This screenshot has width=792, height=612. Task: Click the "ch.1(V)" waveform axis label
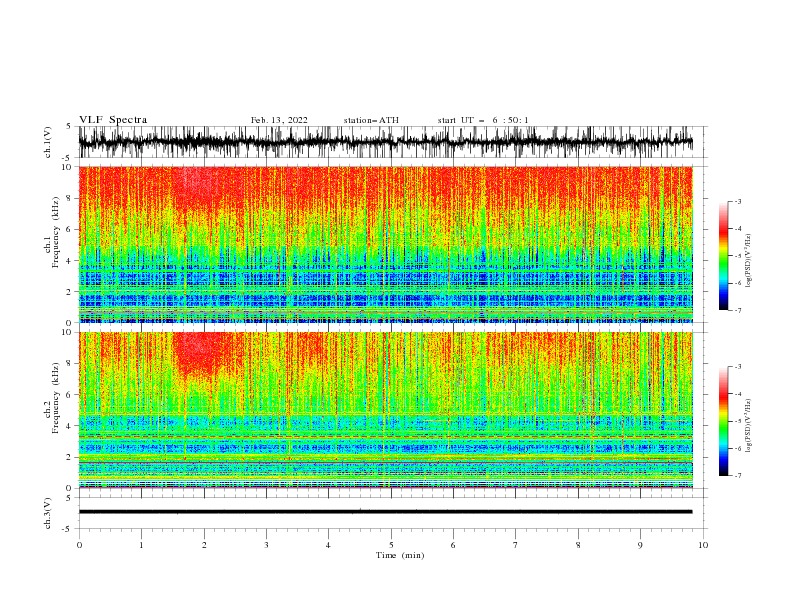tap(48, 142)
